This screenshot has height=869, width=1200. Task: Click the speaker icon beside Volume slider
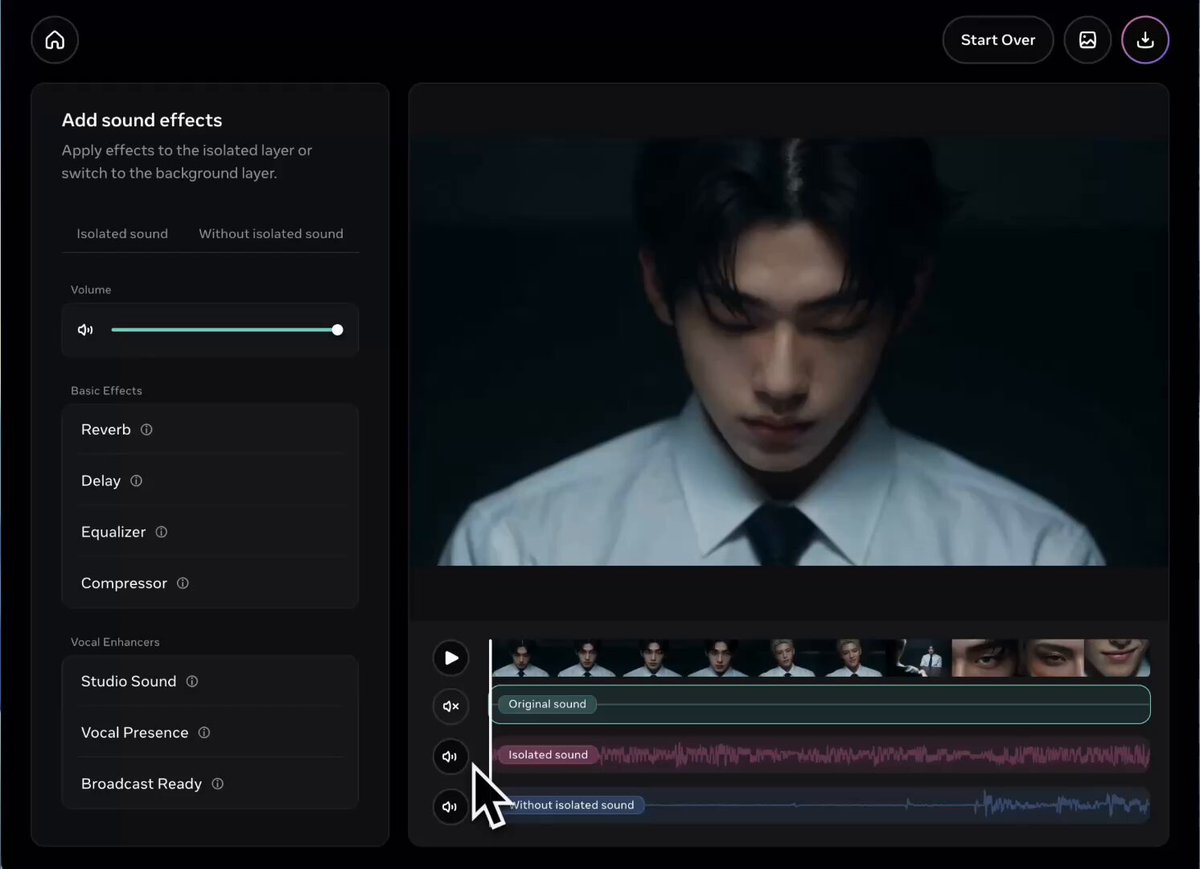pos(86,330)
